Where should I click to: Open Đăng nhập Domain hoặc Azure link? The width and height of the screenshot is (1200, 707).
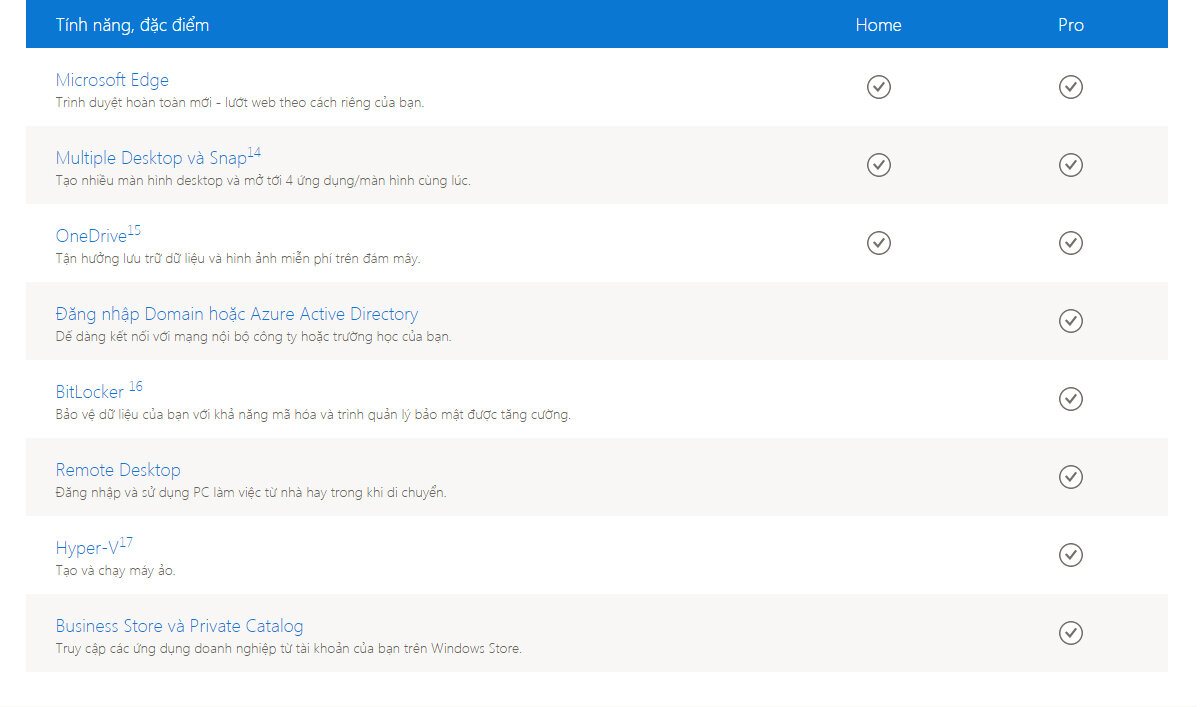(x=236, y=314)
